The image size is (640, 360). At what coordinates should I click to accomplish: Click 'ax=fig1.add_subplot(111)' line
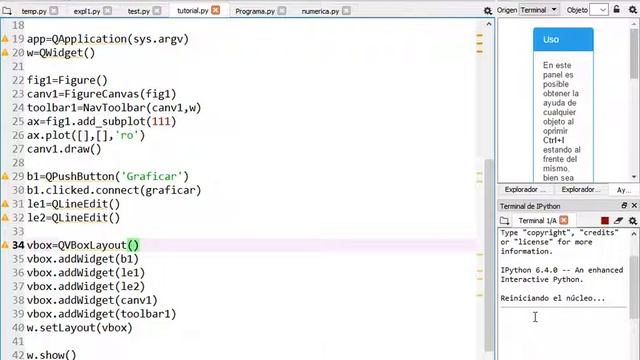coord(102,122)
